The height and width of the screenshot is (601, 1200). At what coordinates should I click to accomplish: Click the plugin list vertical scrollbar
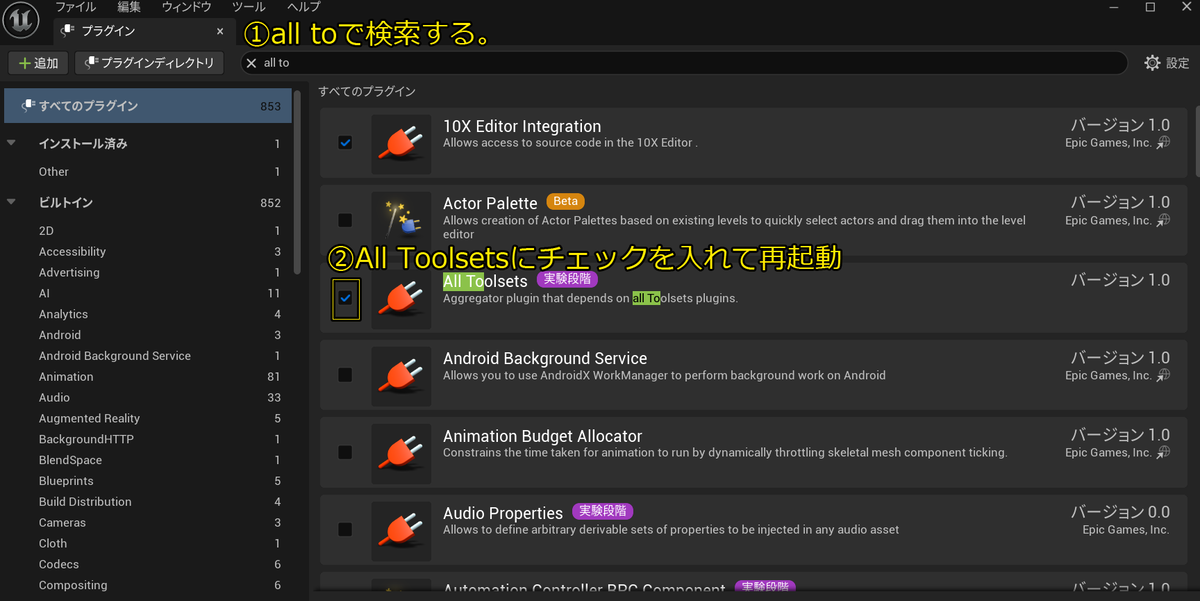click(x=1196, y=140)
